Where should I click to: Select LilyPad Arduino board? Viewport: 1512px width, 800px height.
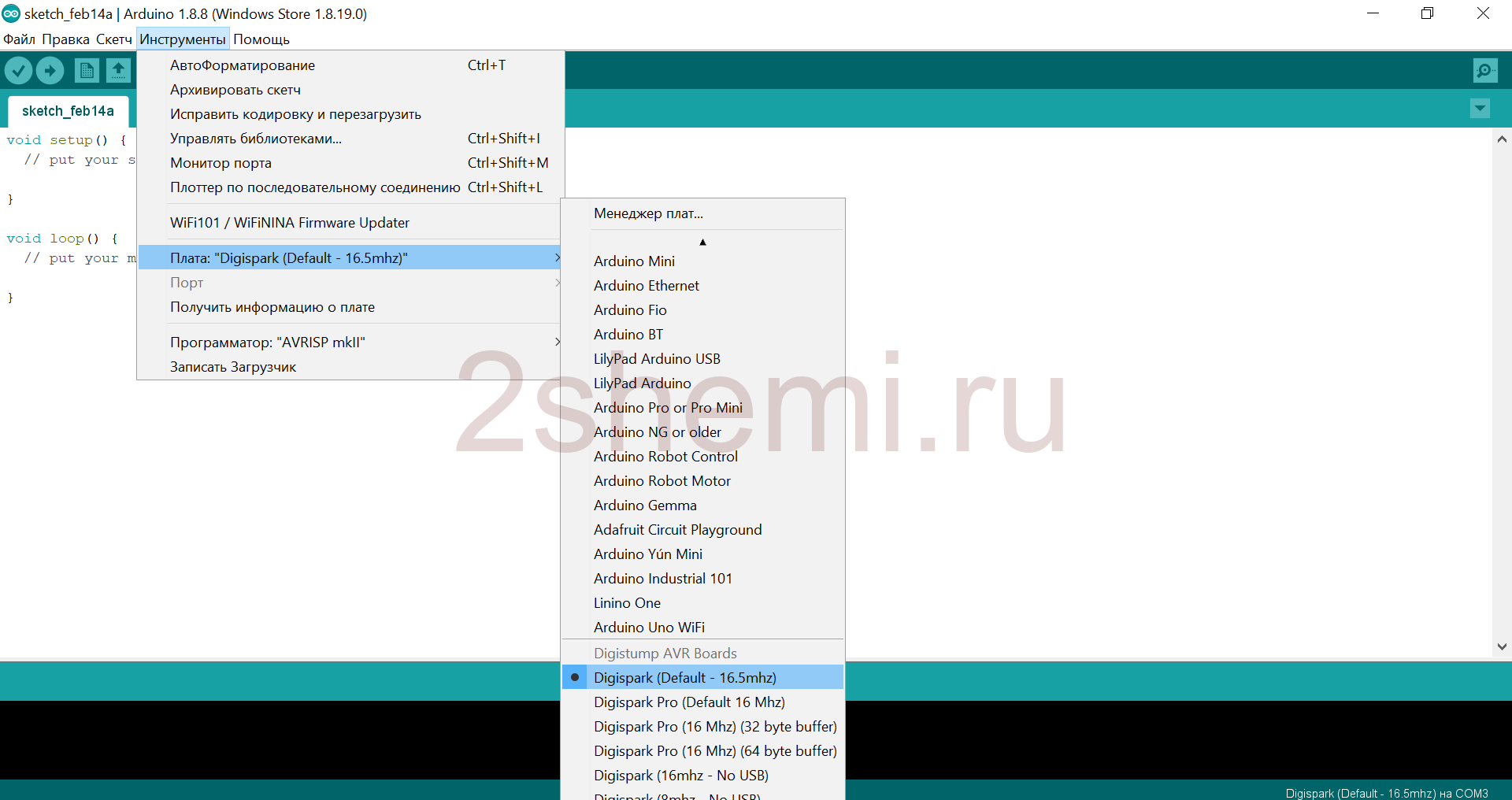point(702,383)
